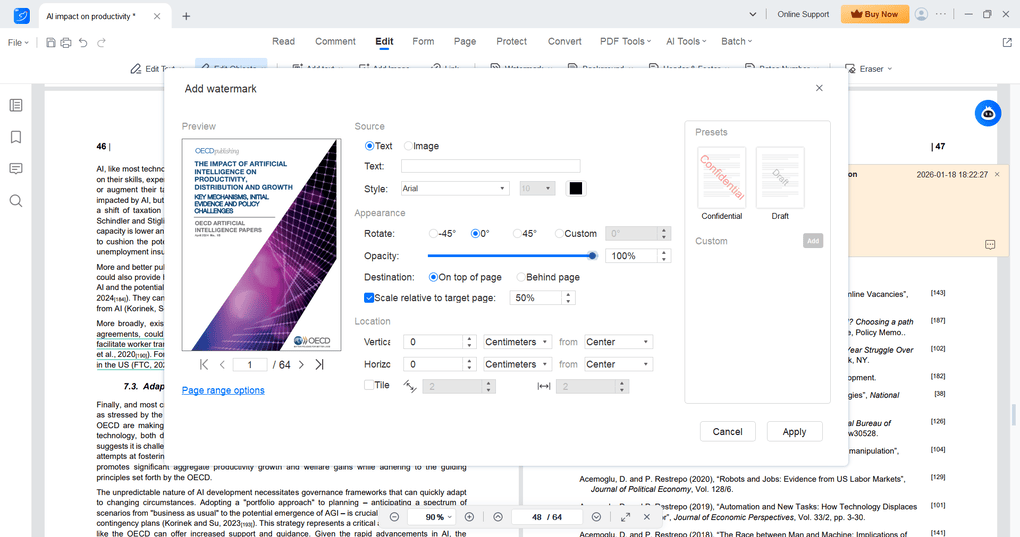Go to first page in watermark preview

(204, 365)
